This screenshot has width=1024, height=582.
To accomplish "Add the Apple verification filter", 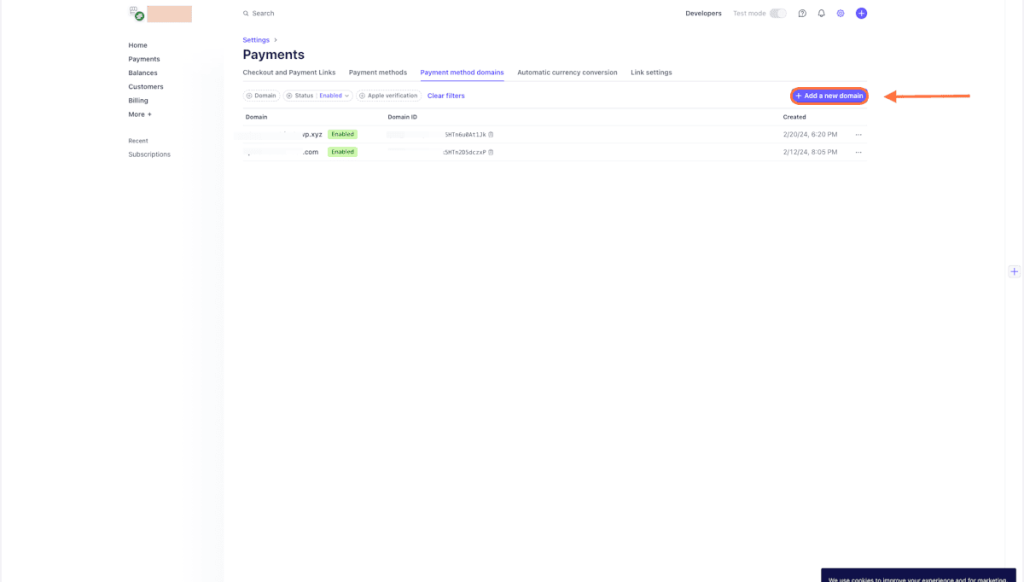I will 388,96.
